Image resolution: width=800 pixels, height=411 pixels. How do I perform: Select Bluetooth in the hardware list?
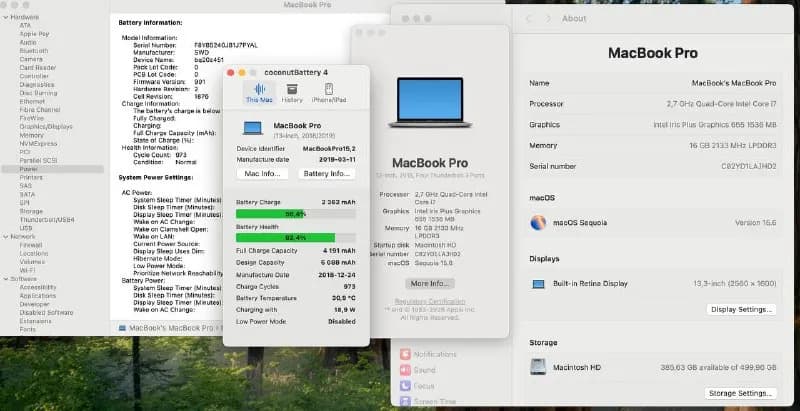[34, 51]
